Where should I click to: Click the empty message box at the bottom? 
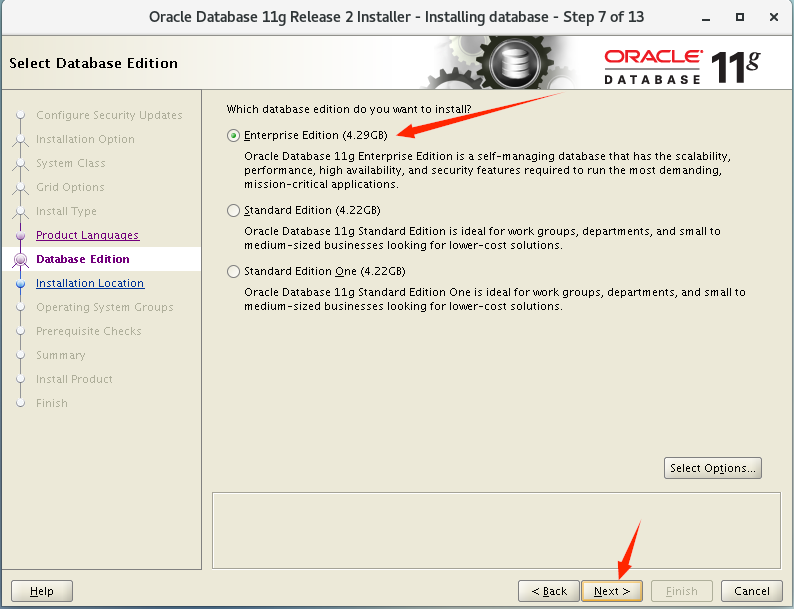pyautogui.click(x=496, y=531)
